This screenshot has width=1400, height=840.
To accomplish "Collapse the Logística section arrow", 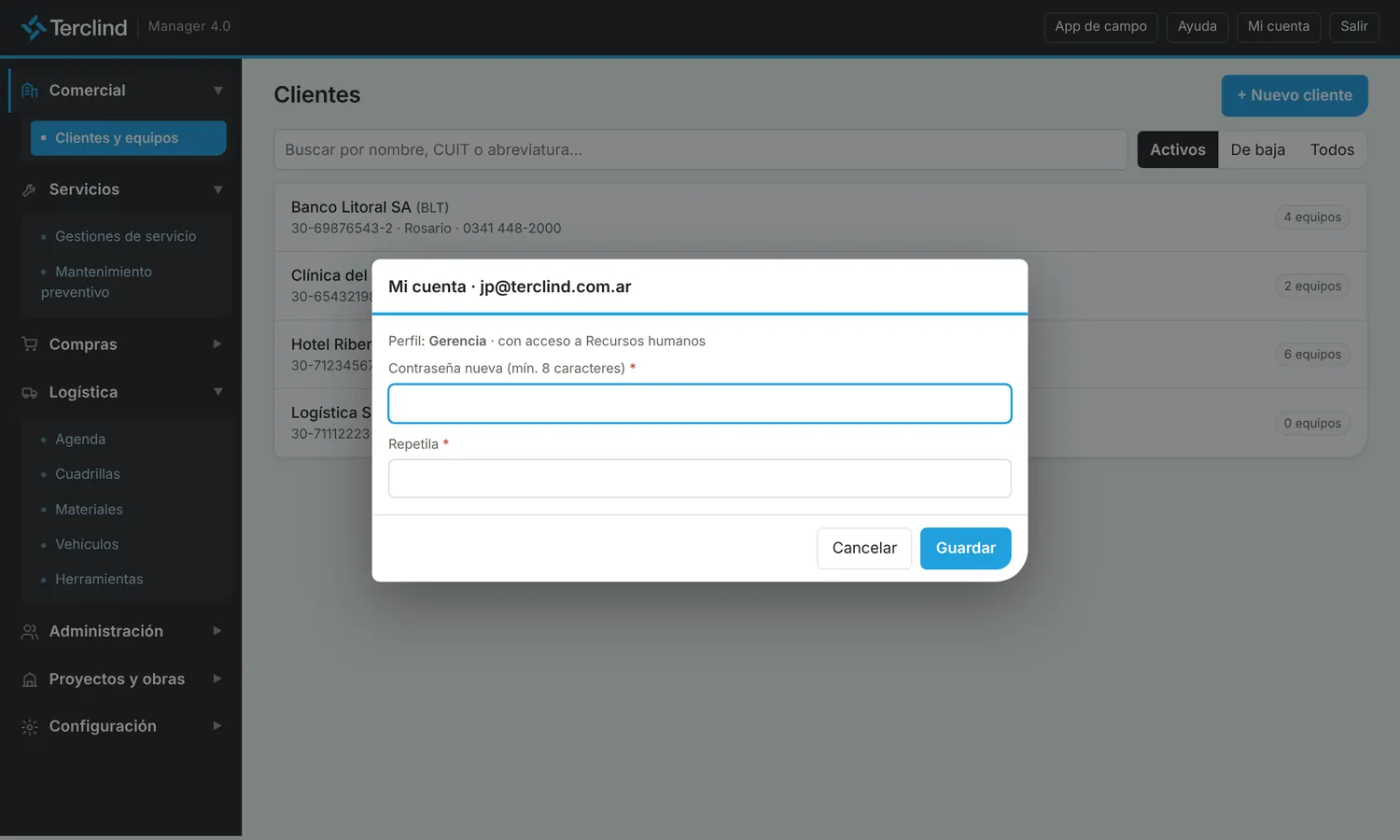I will pyautogui.click(x=217, y=392).
